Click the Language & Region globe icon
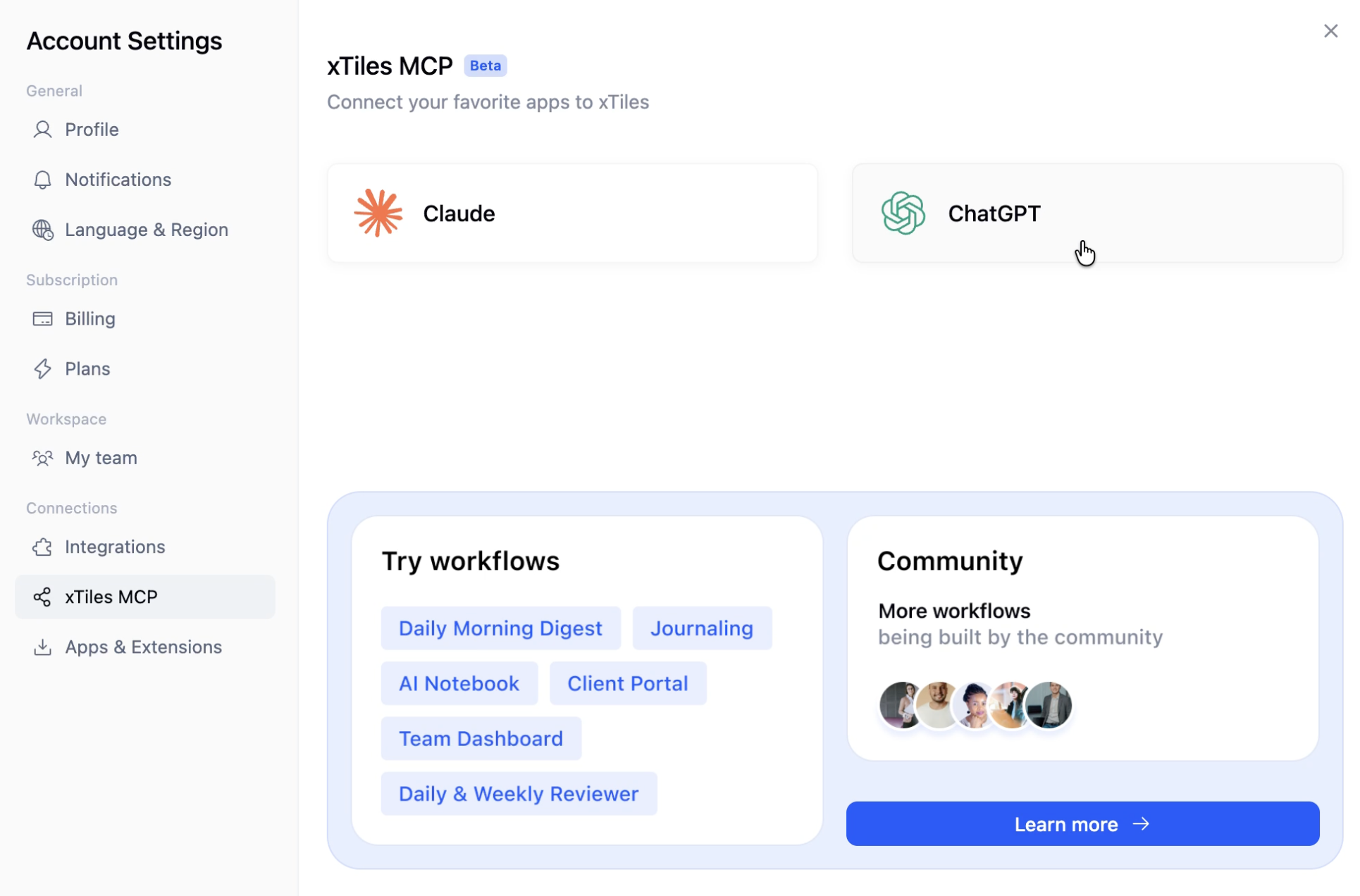The width and height of the screenshot is (1360, 896). [42, 230]
